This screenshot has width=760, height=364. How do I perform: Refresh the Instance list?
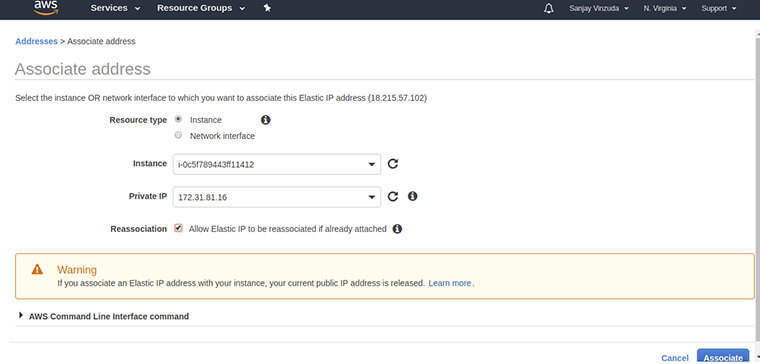[x=393, y=164]
